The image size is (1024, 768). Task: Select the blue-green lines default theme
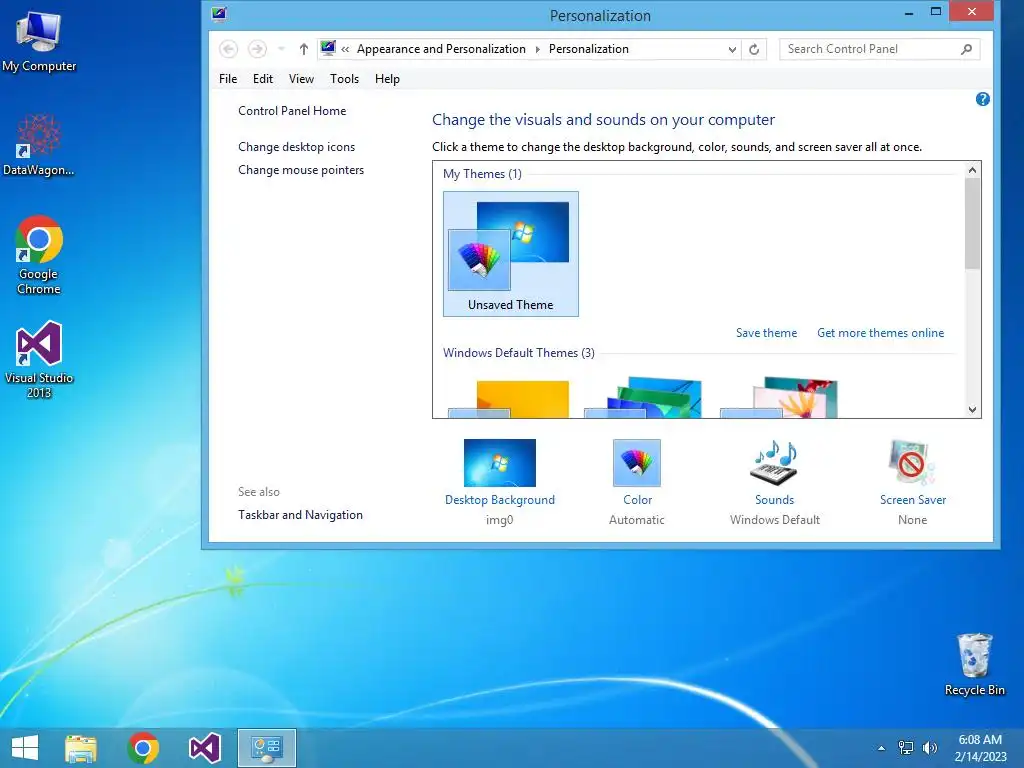click(643, 397)
